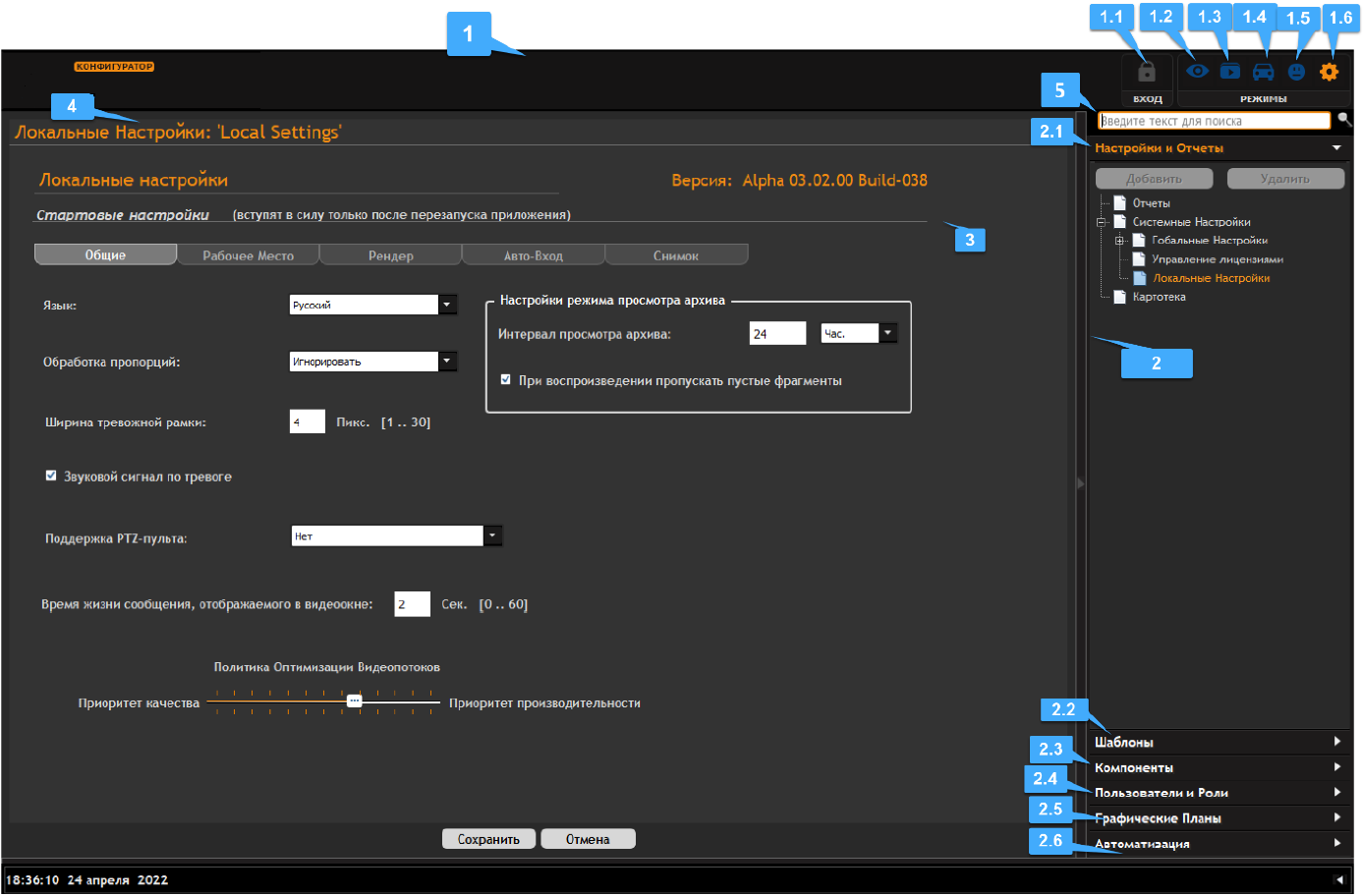Click the video stream optimization slider handle

click(x=355, y=701)
